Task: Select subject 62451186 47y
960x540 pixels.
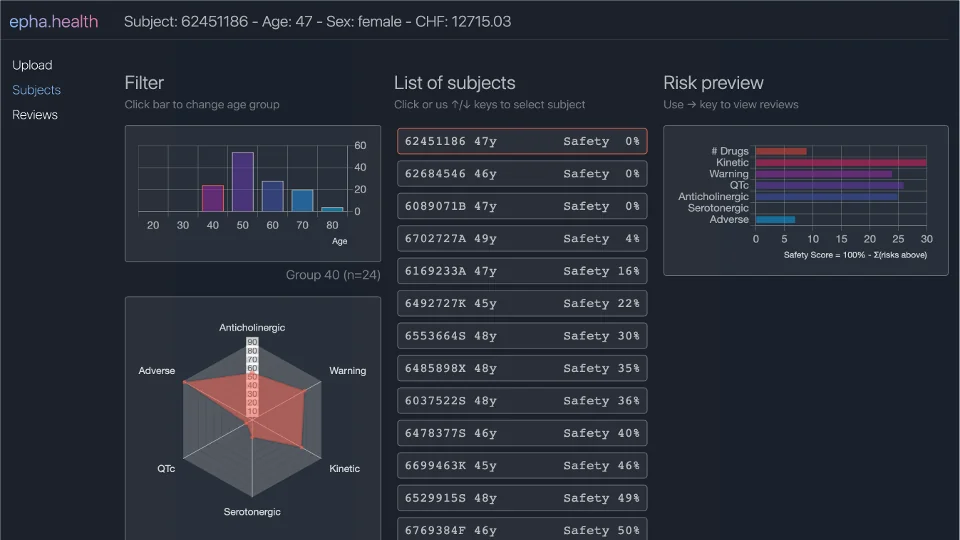Action: click(522, 141)
